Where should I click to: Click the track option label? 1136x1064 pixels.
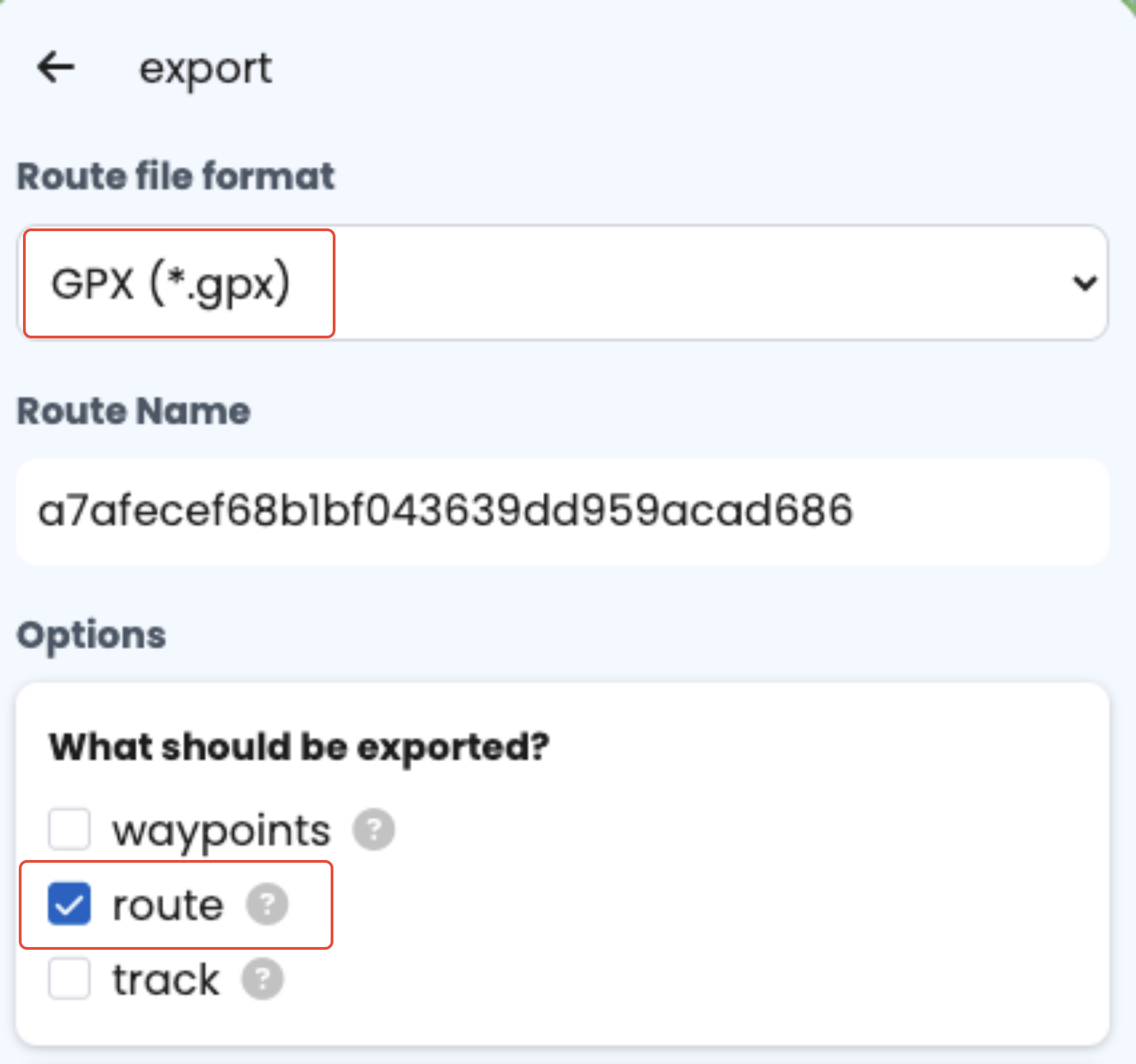point(166,980)
